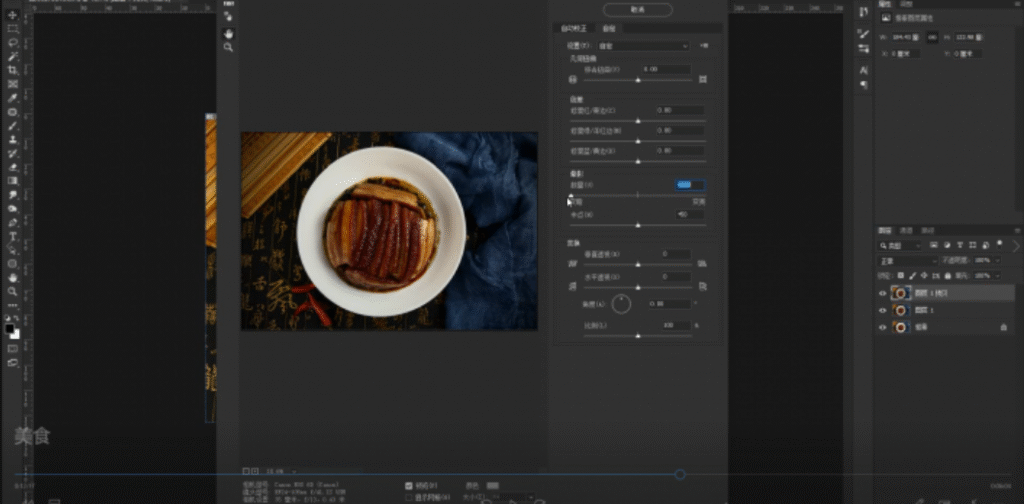
Task: Click the zoom-in plus button below the preview
Action: point(255,471)
